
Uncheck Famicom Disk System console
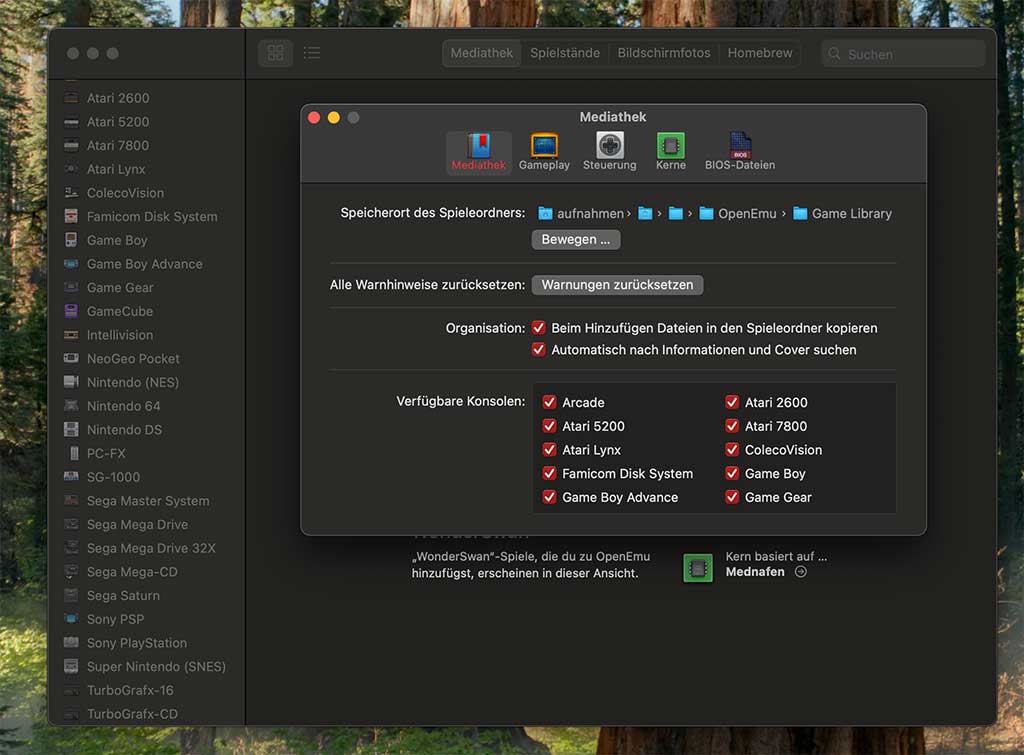549,473
